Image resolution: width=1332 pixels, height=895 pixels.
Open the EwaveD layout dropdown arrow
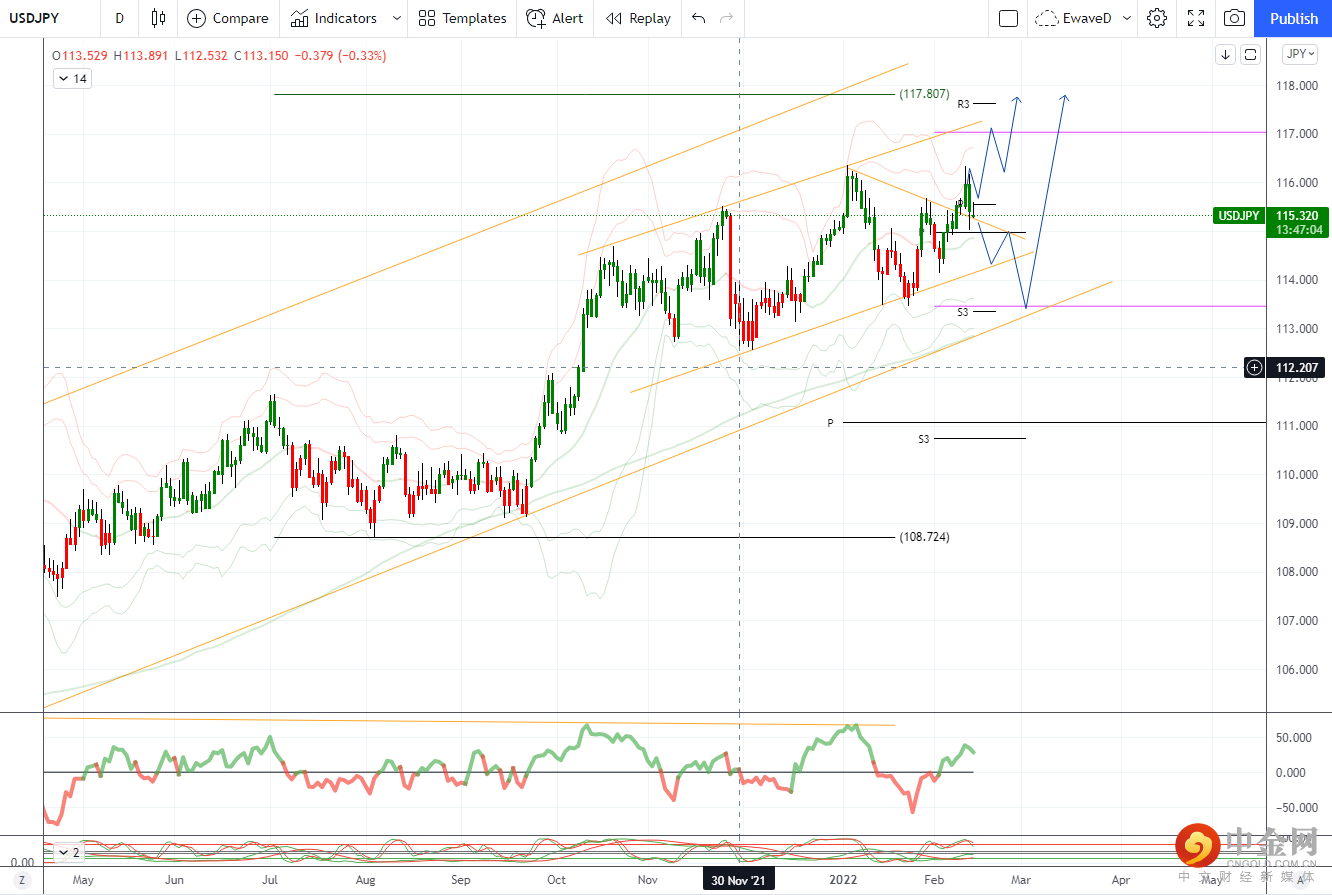click(1127, 18)
